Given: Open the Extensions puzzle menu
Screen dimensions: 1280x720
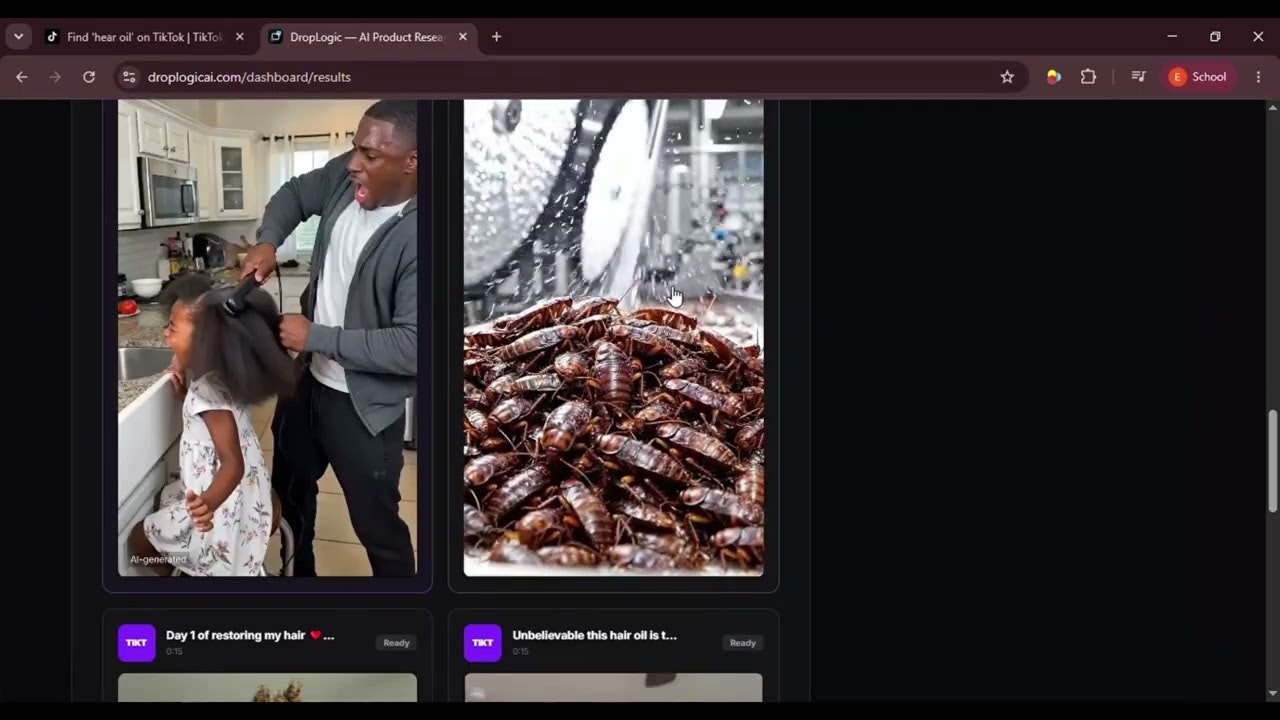Looking at the screenshot, I should pyautogui.click(x=1088, y=77).
